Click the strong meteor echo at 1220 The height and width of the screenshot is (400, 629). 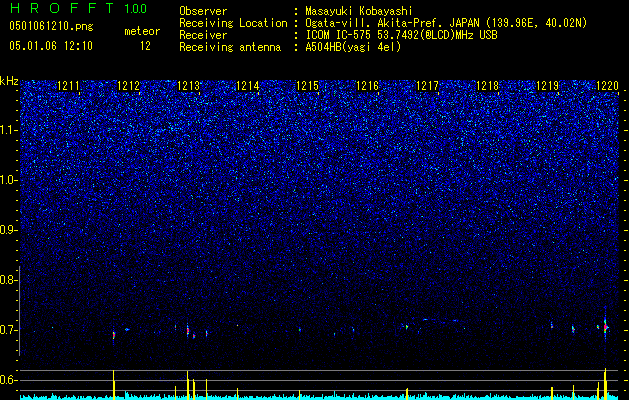coord(605,326)
